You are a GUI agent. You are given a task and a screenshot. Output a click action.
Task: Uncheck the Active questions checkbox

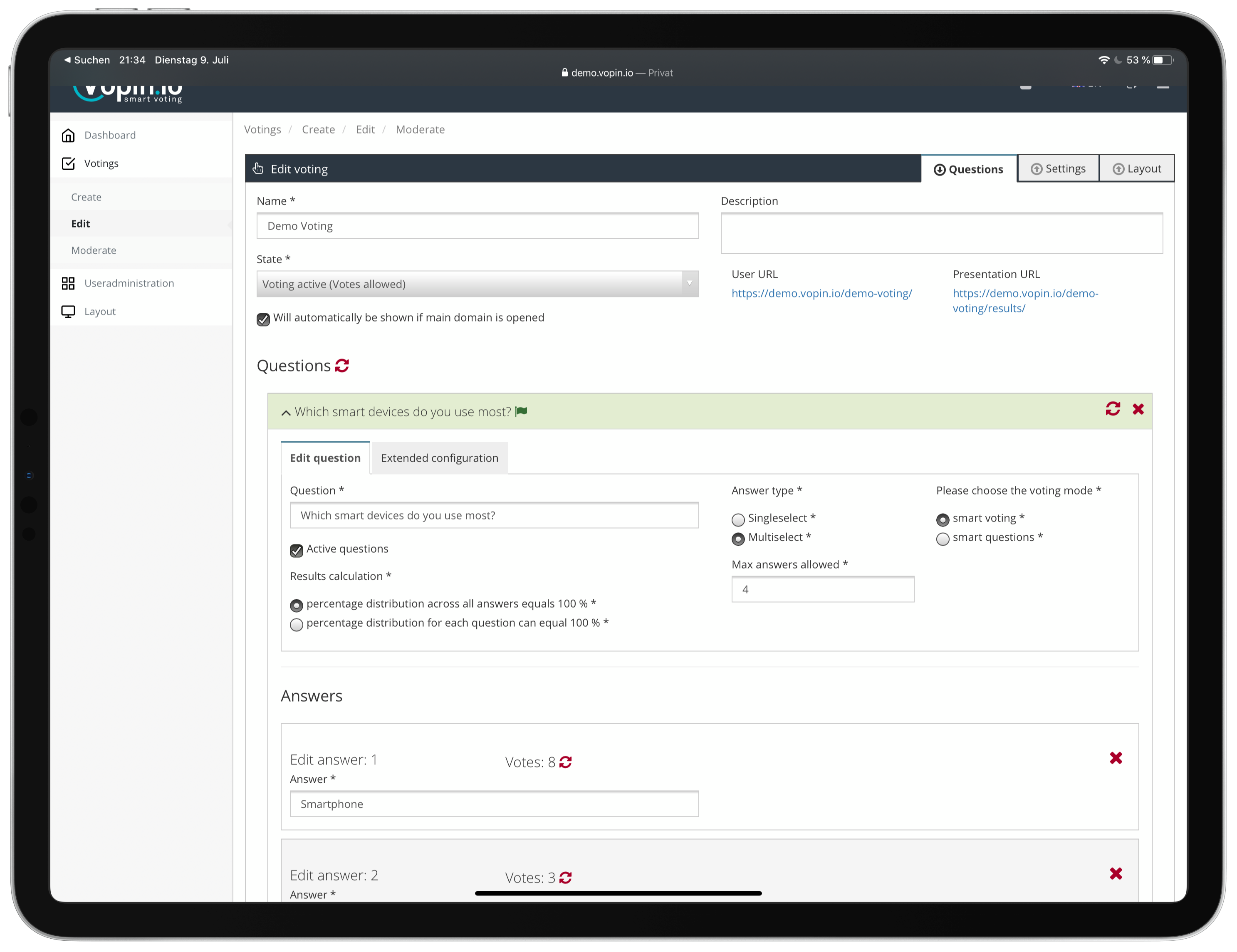tap(296, 551)
